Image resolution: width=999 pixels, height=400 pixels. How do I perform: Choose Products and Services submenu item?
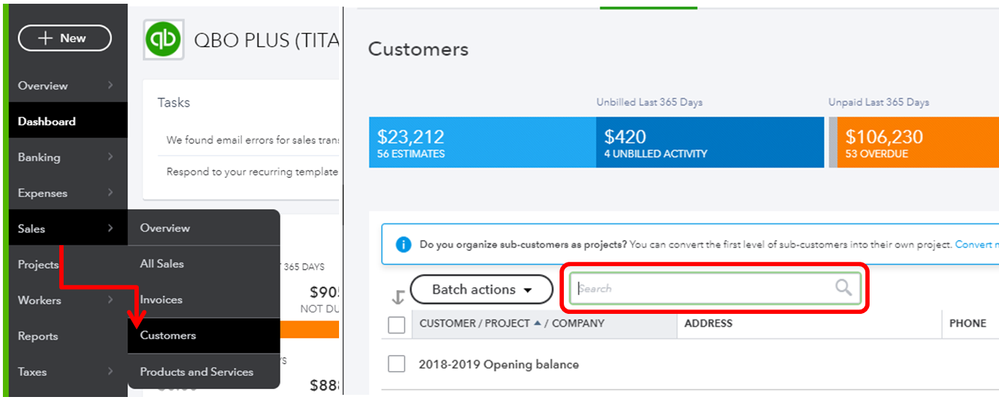tap(197, 372)
